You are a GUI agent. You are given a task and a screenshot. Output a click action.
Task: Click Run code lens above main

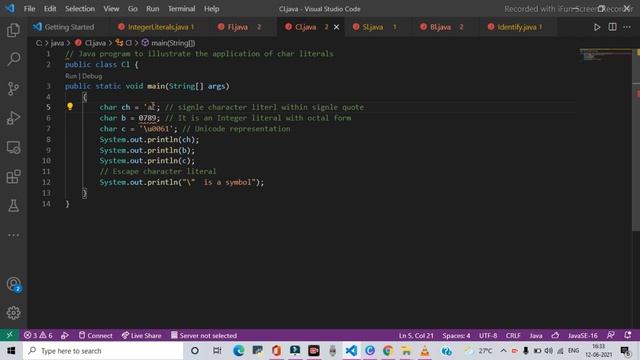[x=71, y=76]
